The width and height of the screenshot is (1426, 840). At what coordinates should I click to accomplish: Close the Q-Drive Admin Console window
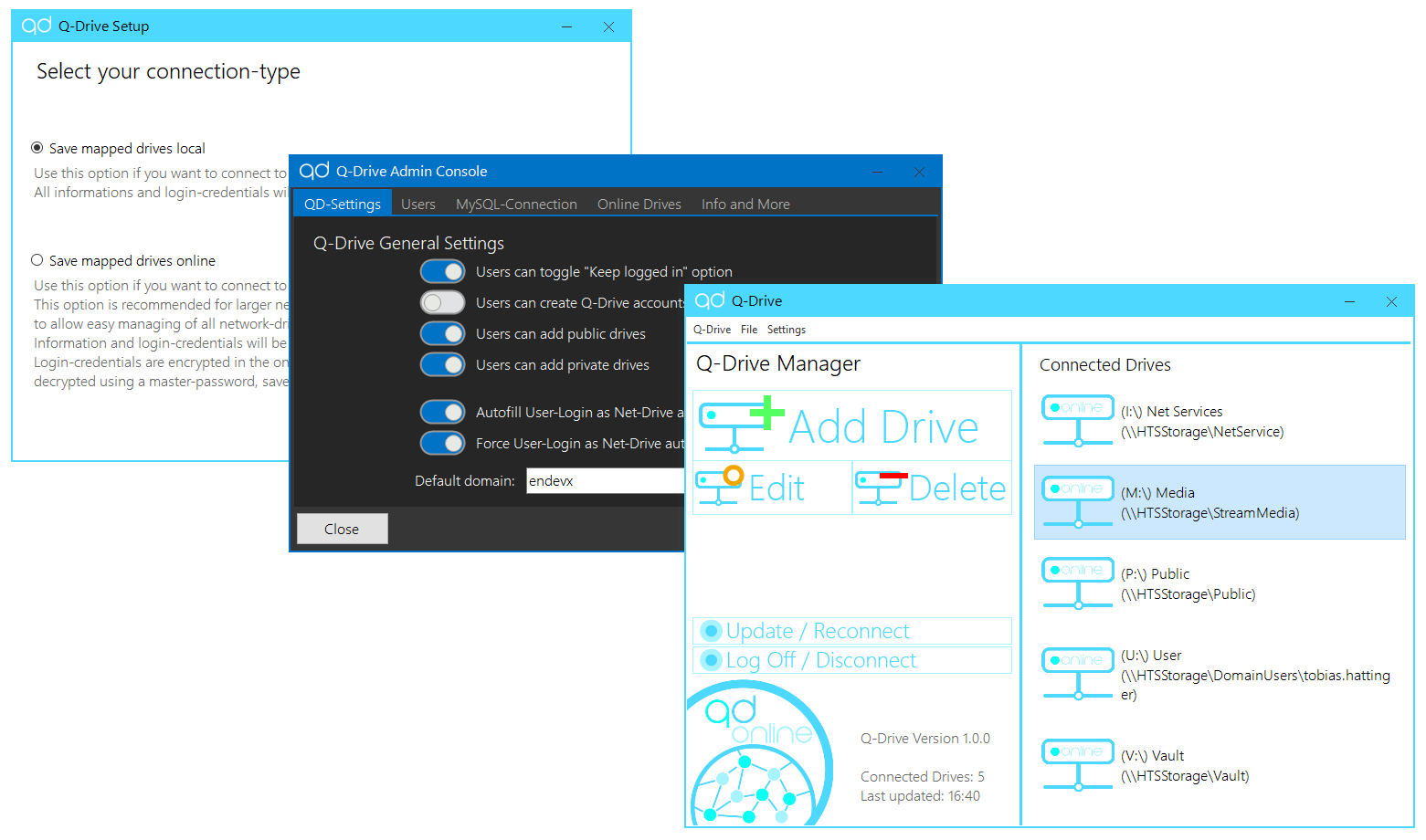919,172
